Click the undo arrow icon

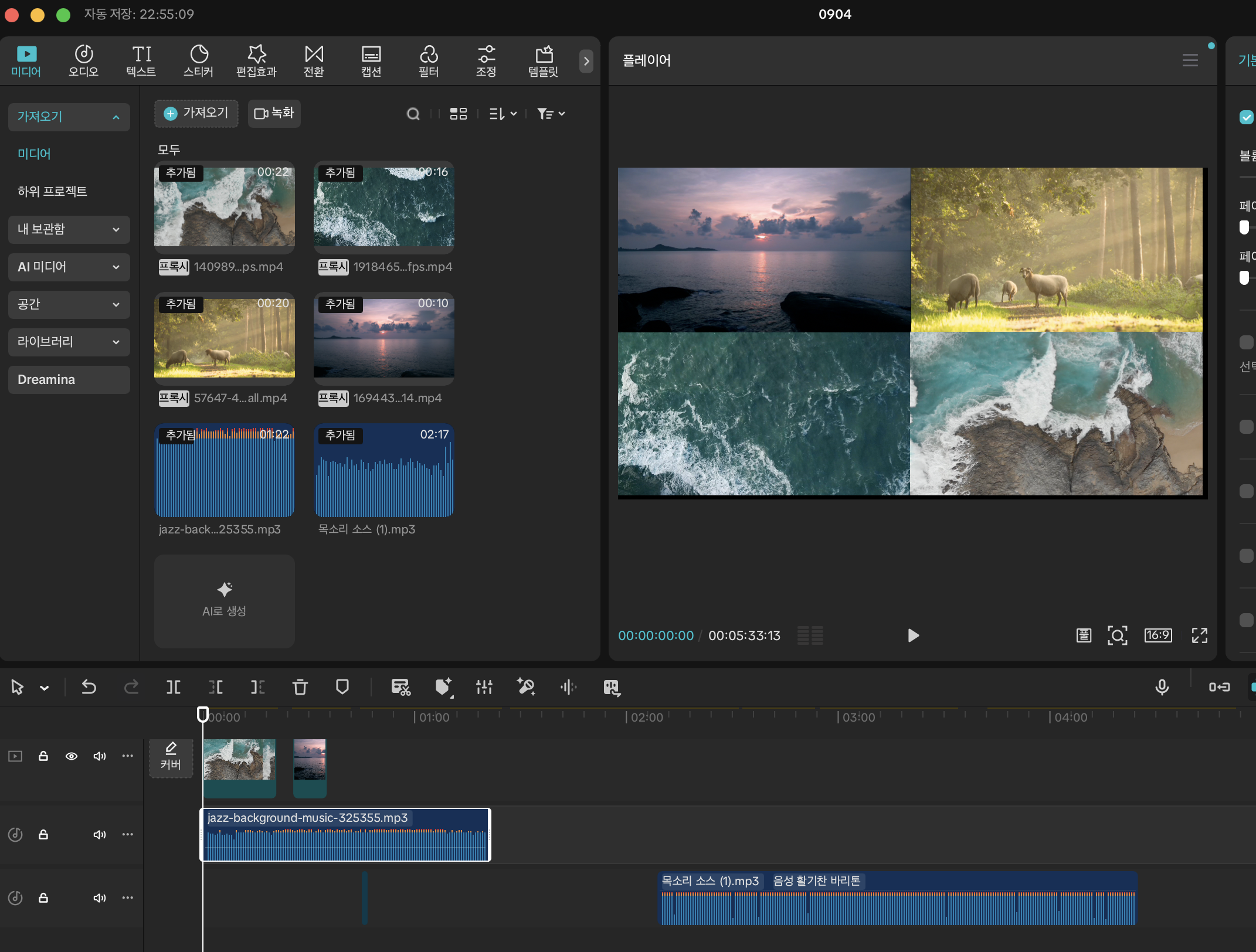point(89,687)
